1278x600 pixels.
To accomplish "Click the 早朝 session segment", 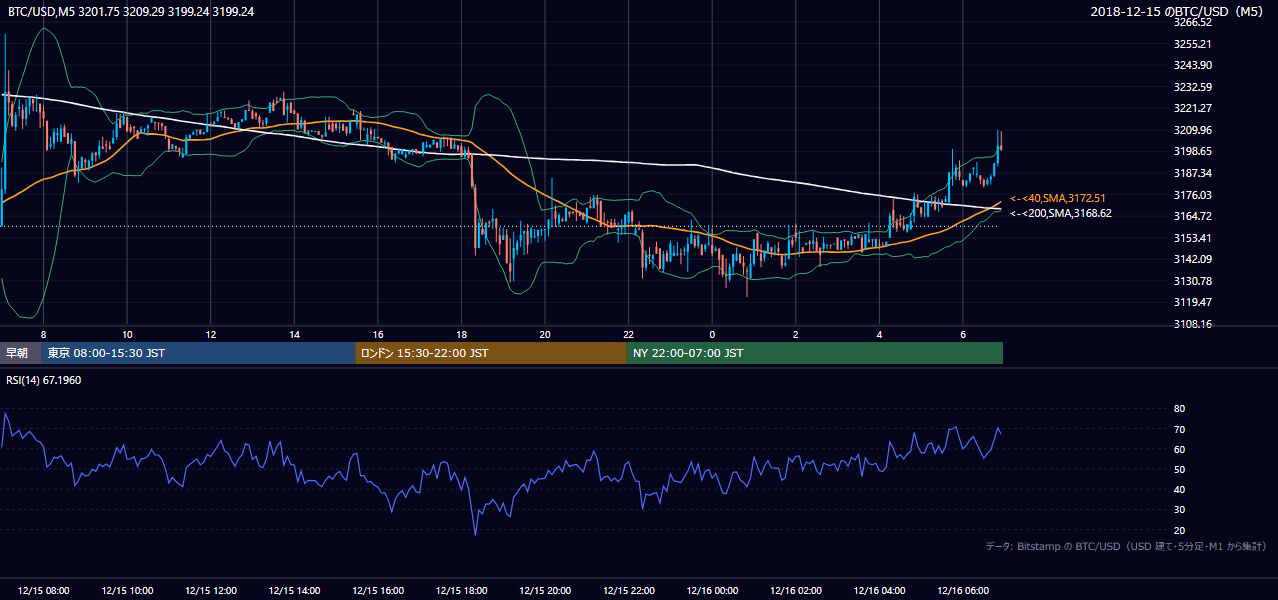I will coord(20,353).
